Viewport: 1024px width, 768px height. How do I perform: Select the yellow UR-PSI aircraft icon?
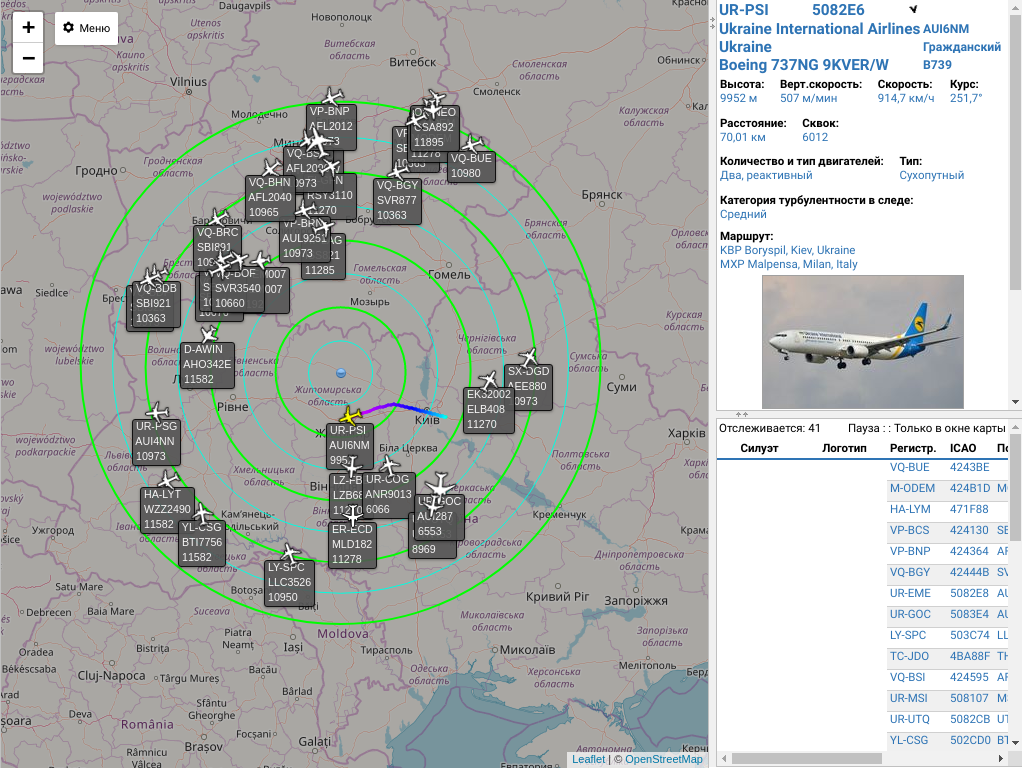pos(349,415)
